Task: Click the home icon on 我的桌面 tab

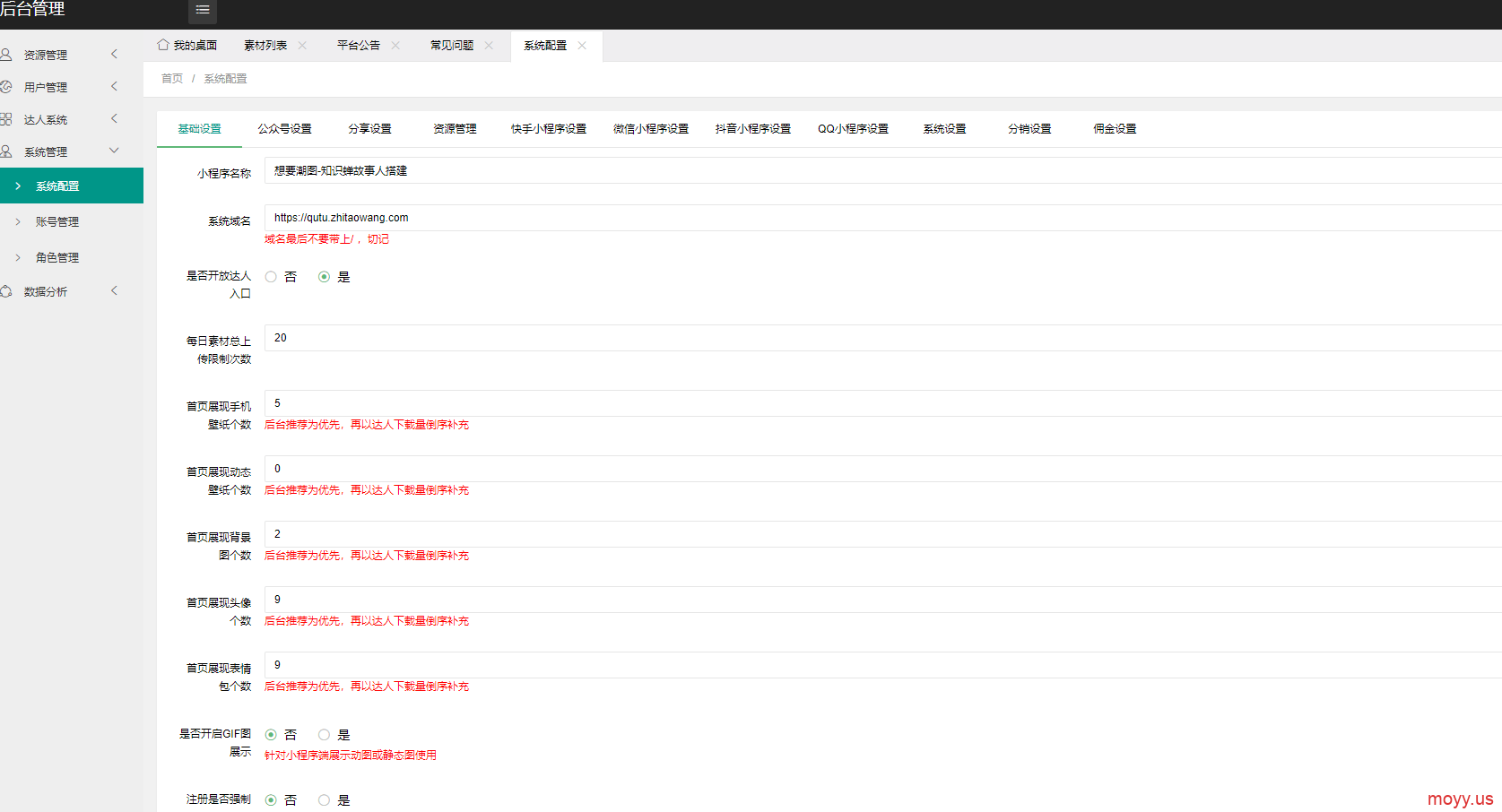Action: (163, 45)
